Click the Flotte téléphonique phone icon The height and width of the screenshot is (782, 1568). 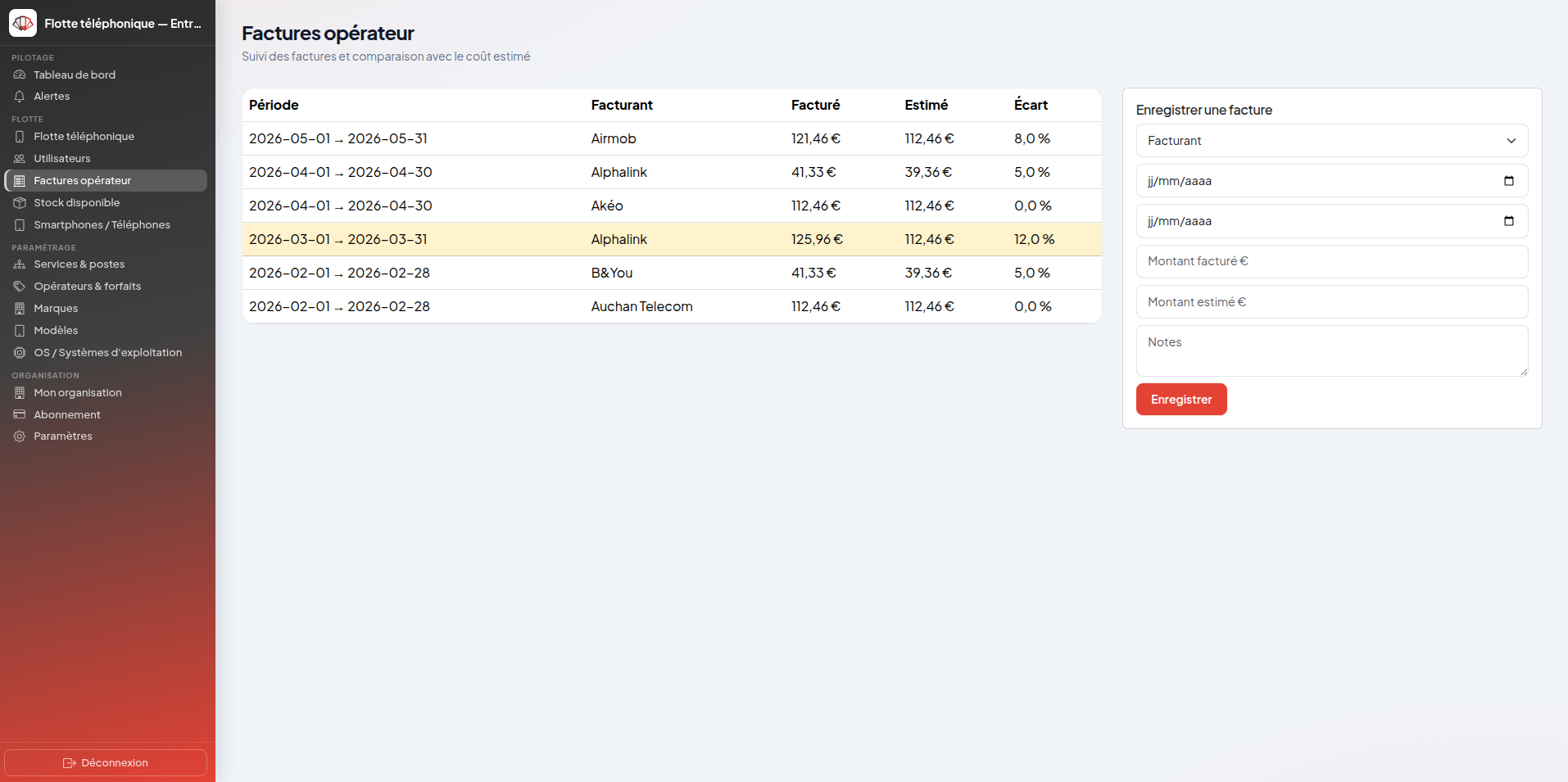(20, 137)
